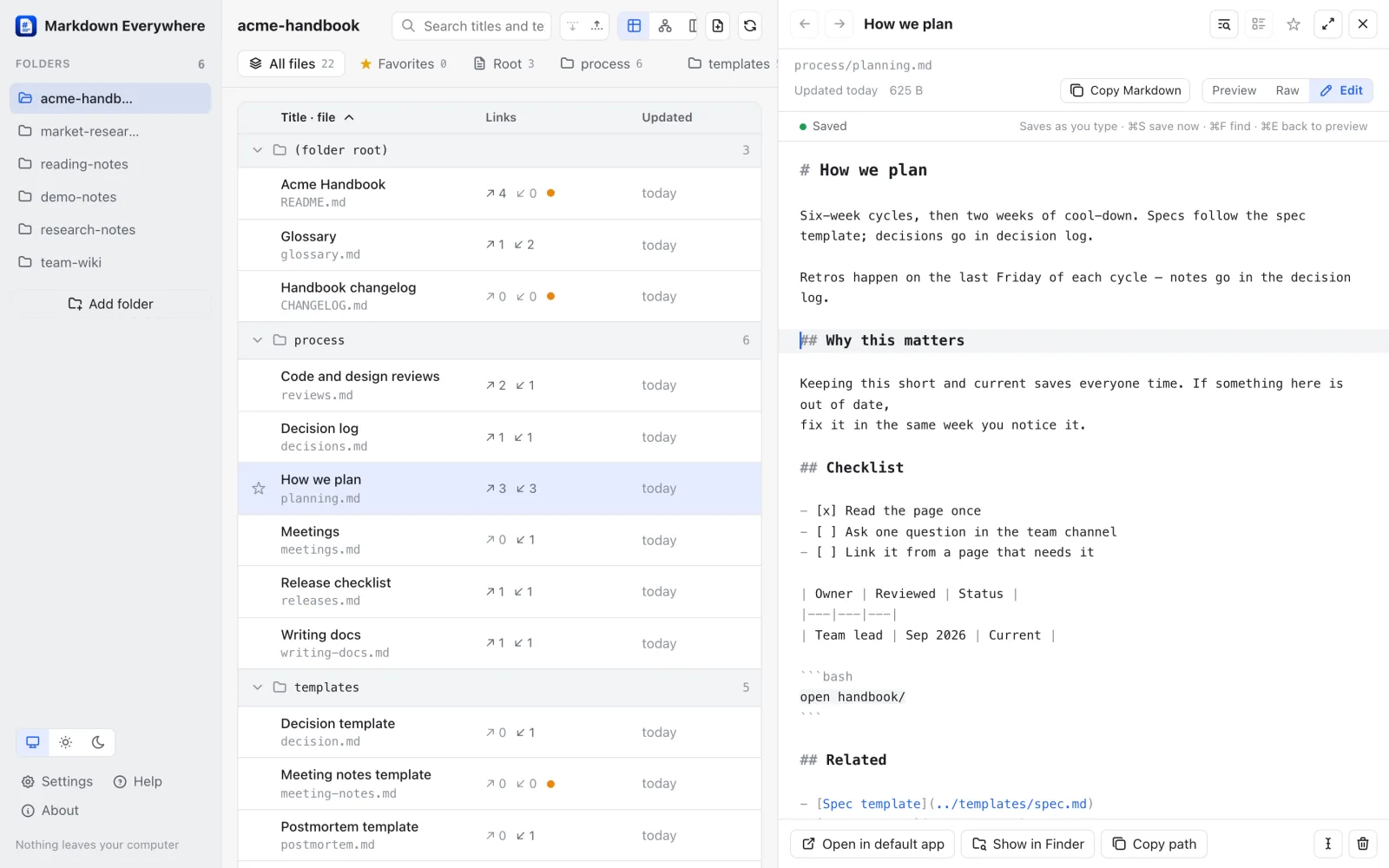Image resolution: width=1389 pixels, height=868 pixels.
Task: Select the All files tab
Action: point(292,63)
